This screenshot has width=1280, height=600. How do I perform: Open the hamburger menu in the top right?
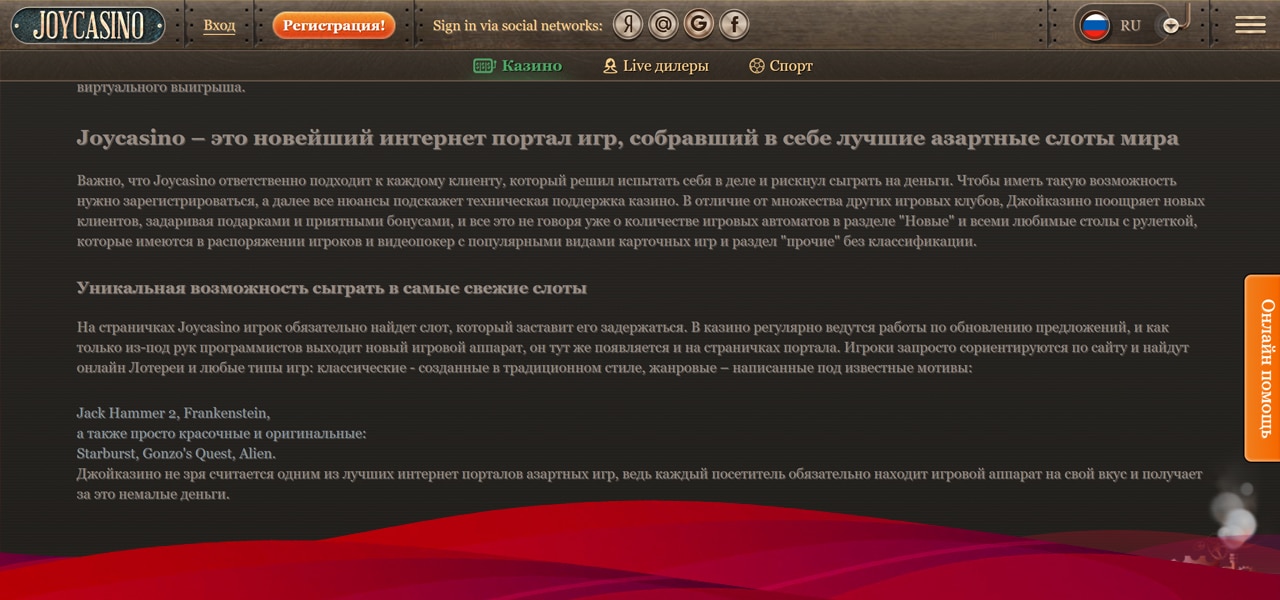[x=1250, y=24]
